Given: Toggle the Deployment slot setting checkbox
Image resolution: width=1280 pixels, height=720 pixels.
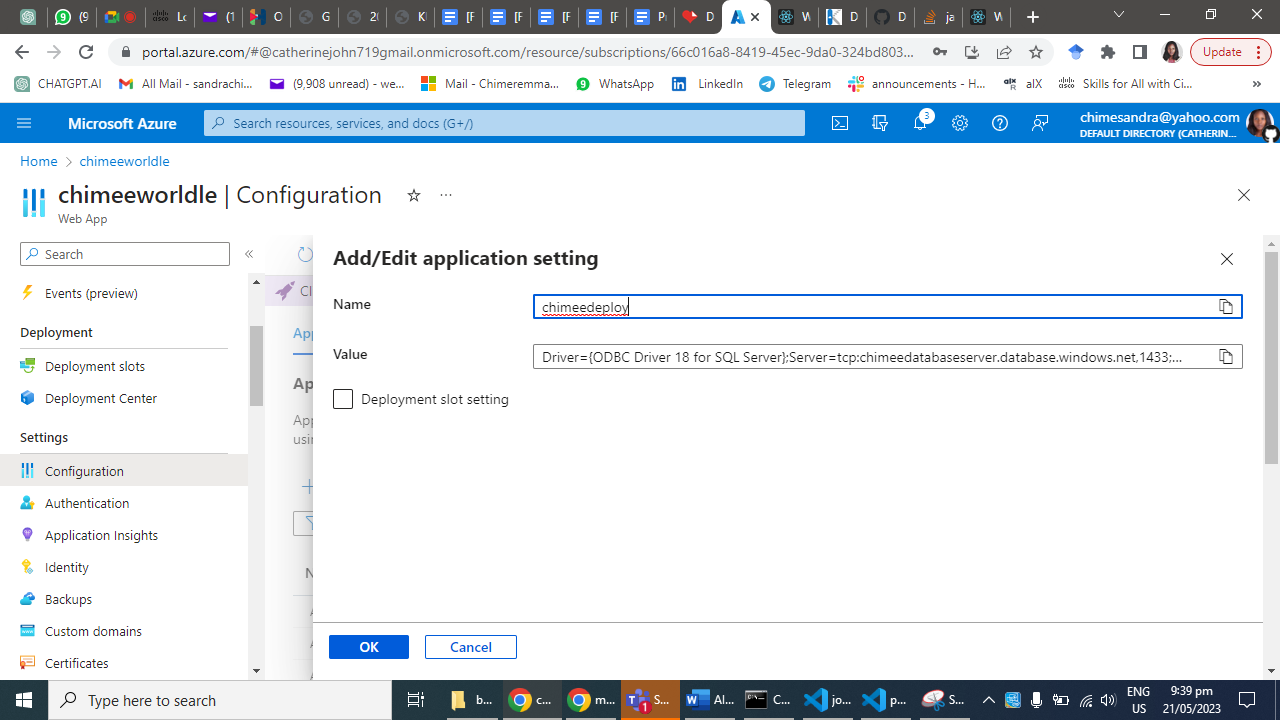Looking at the screenshot, I should click(x=343, y=399).
